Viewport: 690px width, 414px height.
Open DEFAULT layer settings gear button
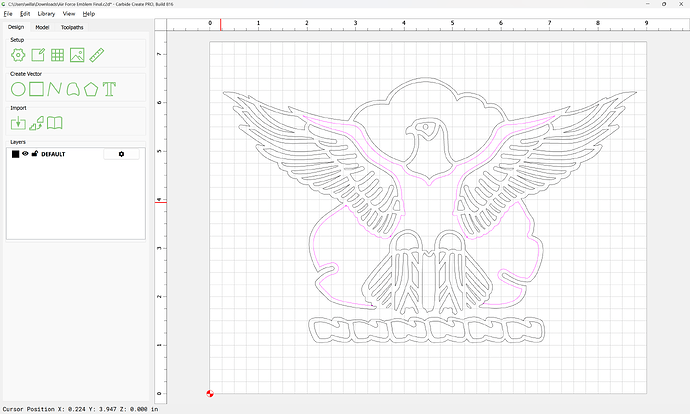coord(121,154)
